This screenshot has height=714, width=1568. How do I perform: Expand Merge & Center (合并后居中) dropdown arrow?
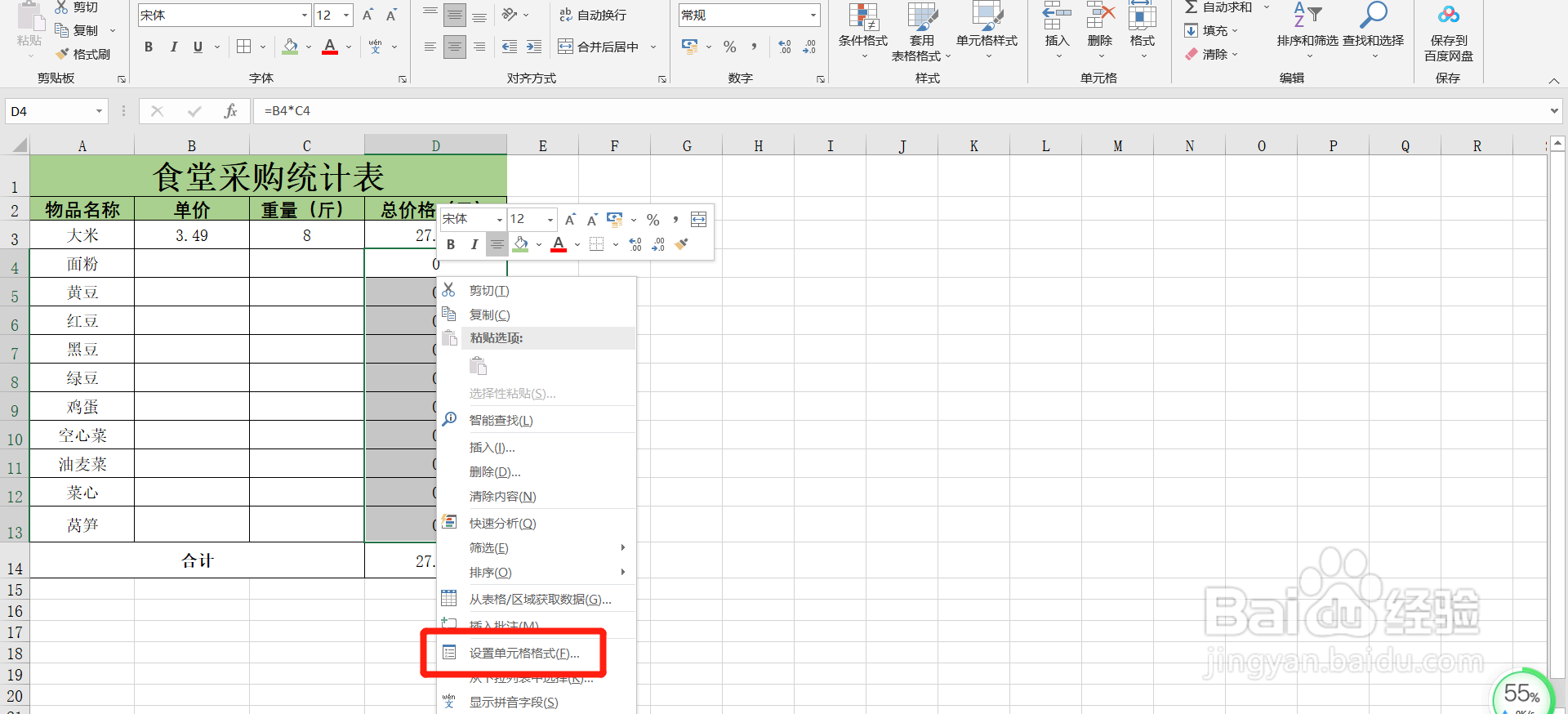point(653,47)
